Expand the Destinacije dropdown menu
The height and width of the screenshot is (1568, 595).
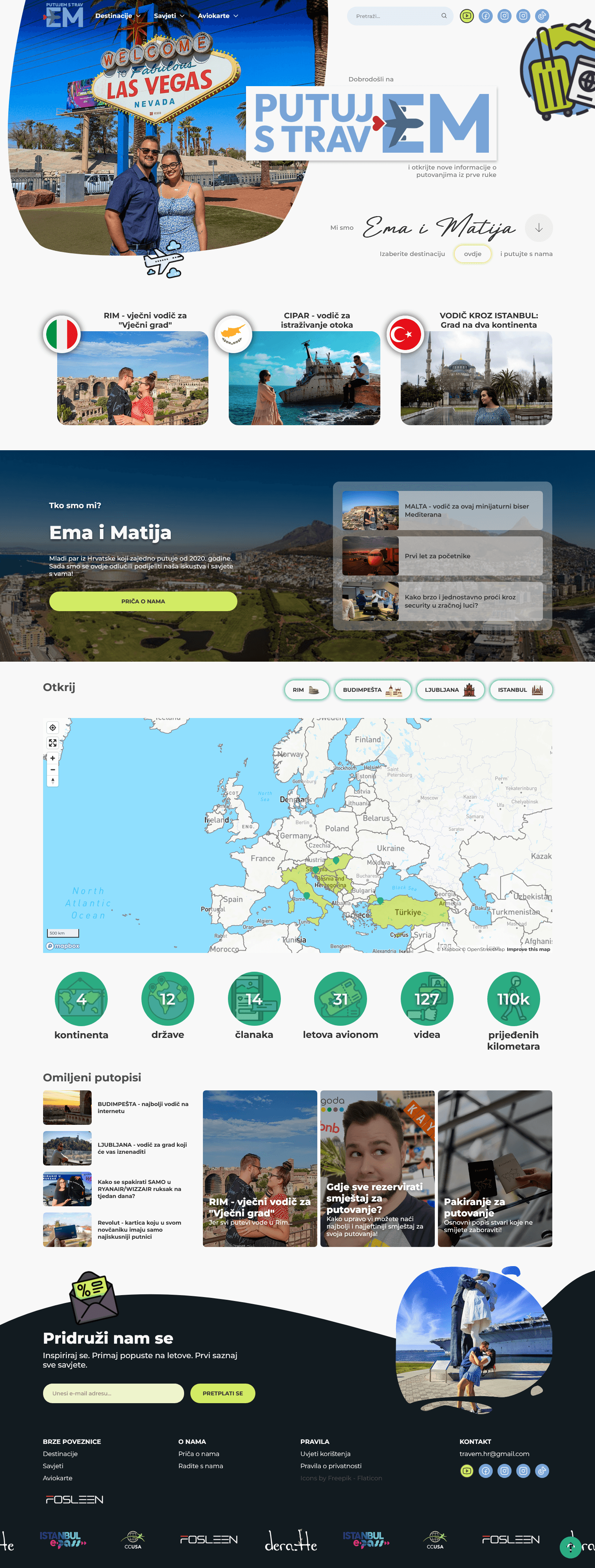point(118,16)
